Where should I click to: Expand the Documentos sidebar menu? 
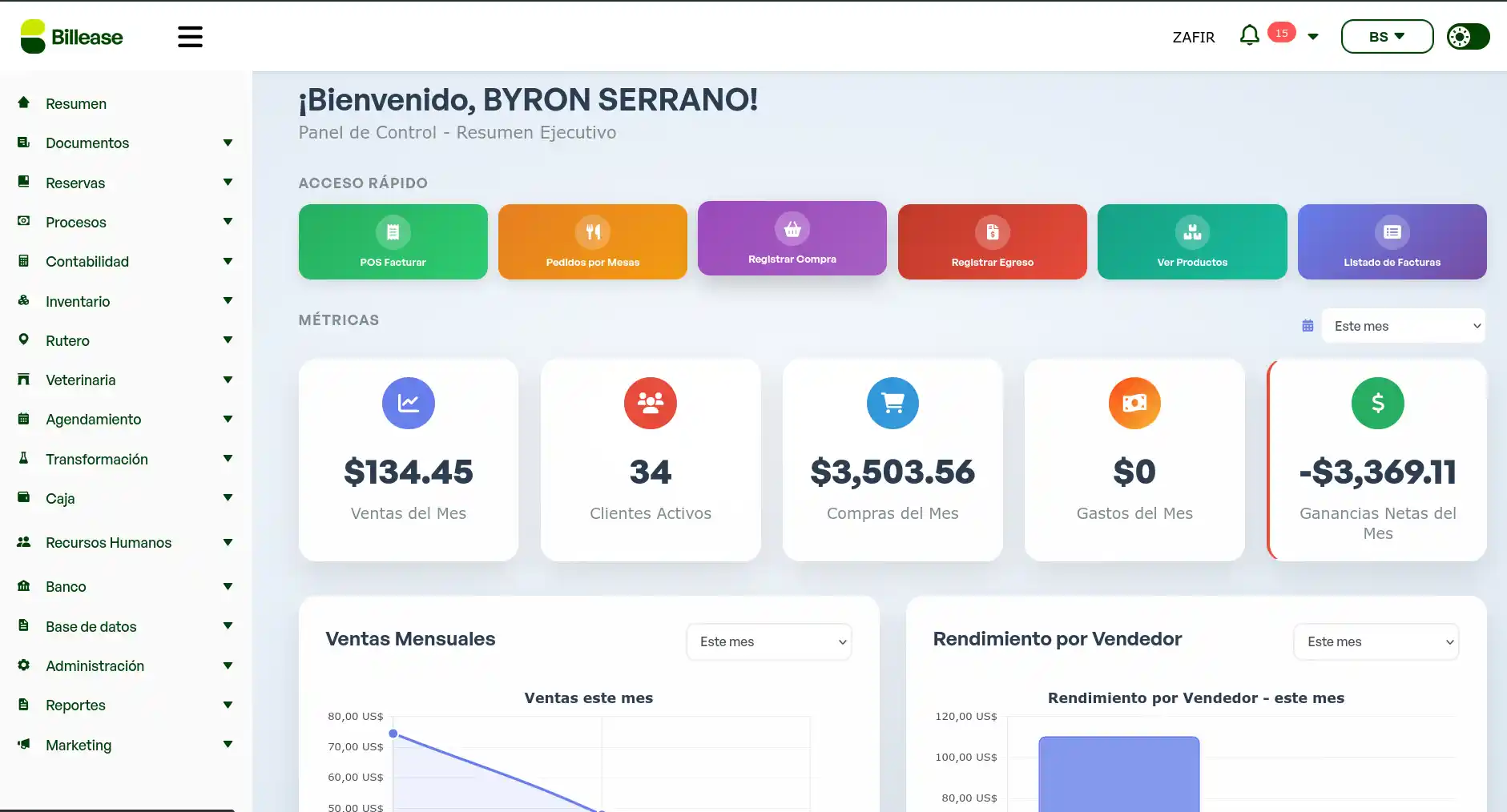click(x=126, y=143)
